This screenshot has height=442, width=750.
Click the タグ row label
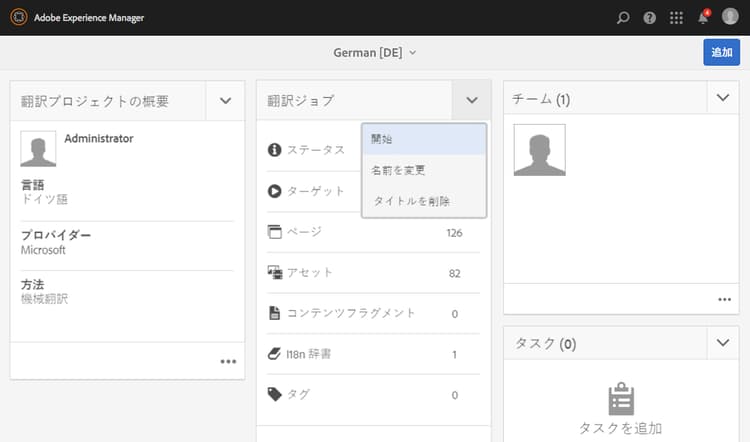click(x=298, y=395)
